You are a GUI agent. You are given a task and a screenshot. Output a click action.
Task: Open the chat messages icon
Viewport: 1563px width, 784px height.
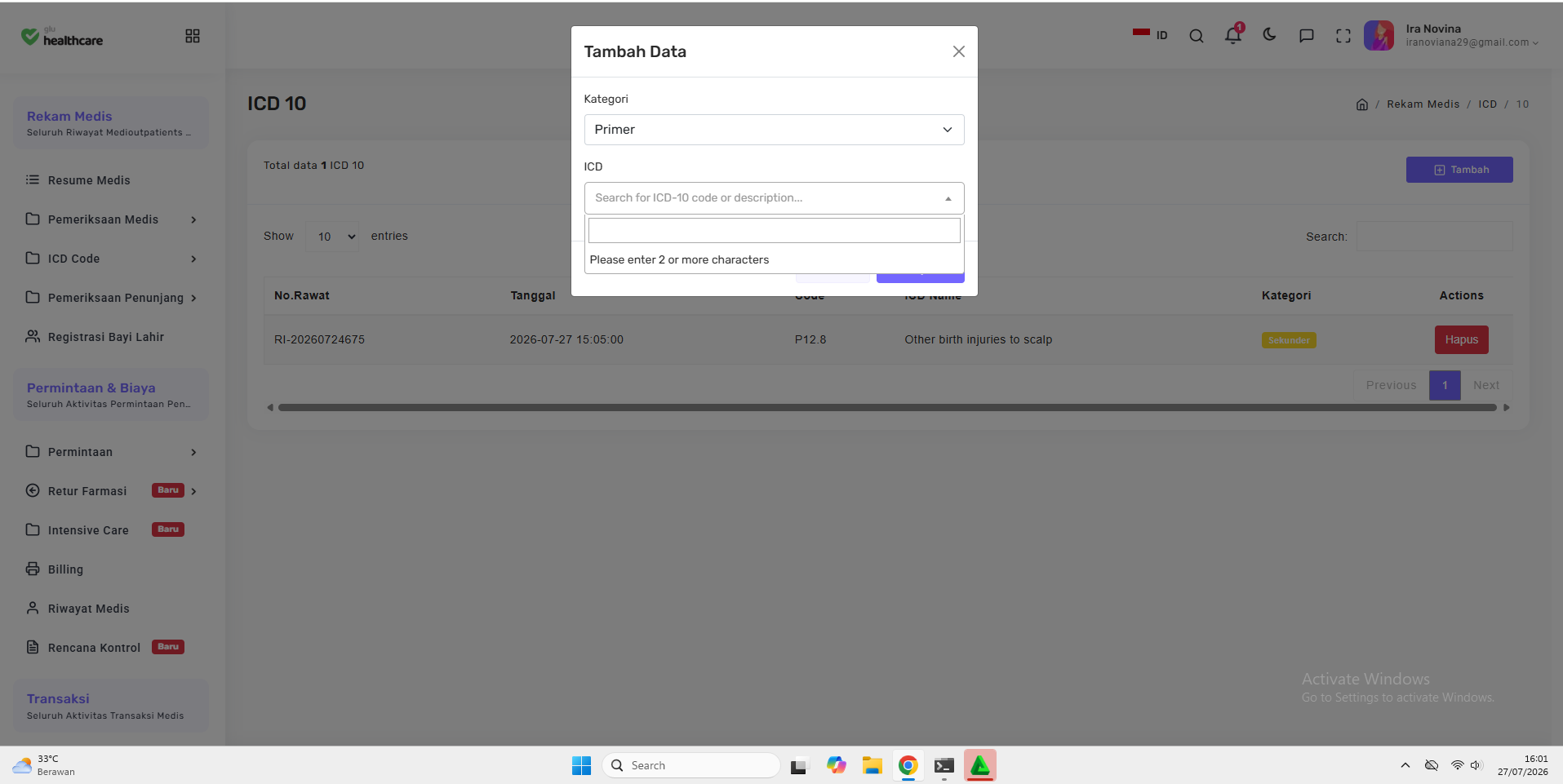1306,36
